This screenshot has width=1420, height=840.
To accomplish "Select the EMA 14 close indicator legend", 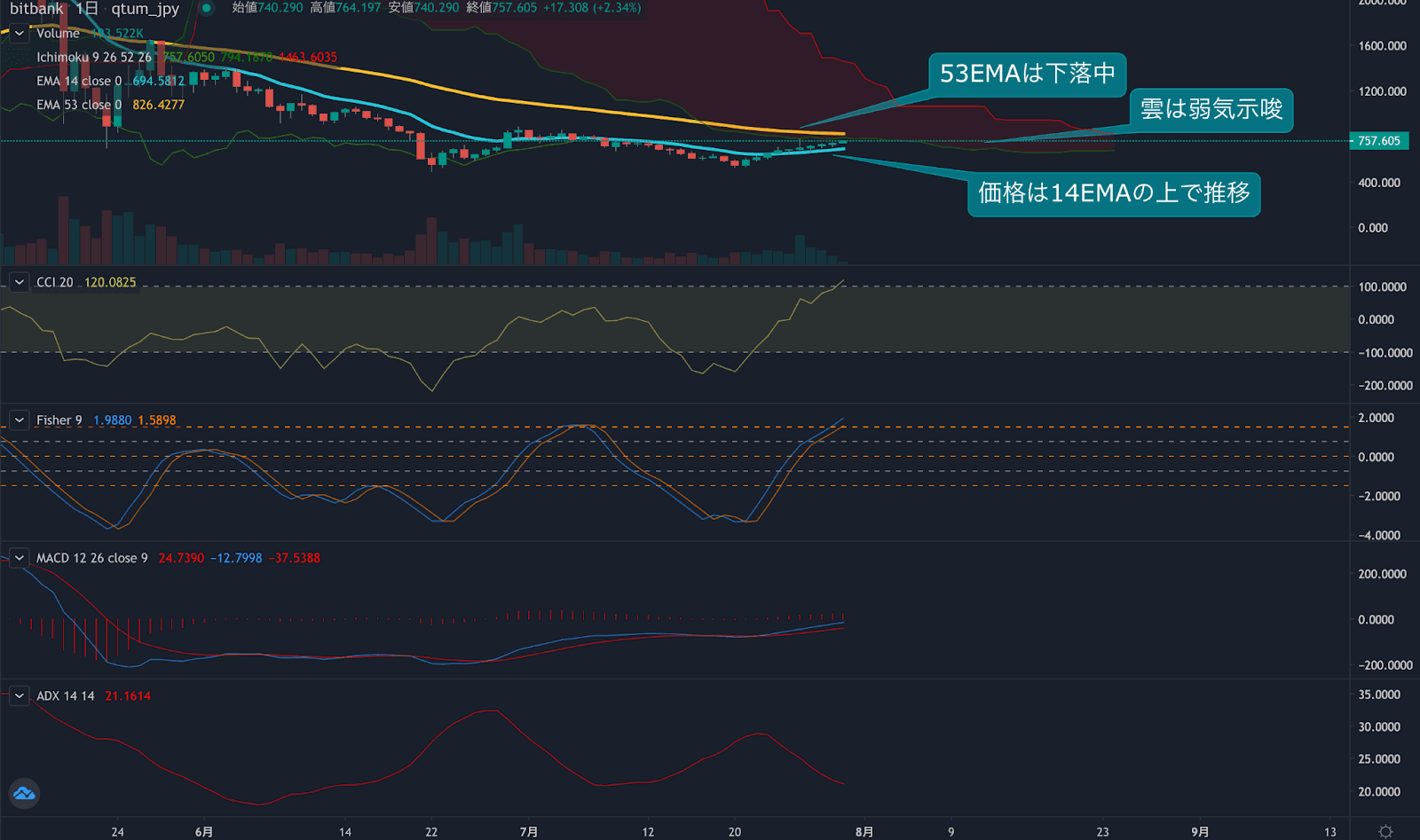I will click(x=78, y=81).
